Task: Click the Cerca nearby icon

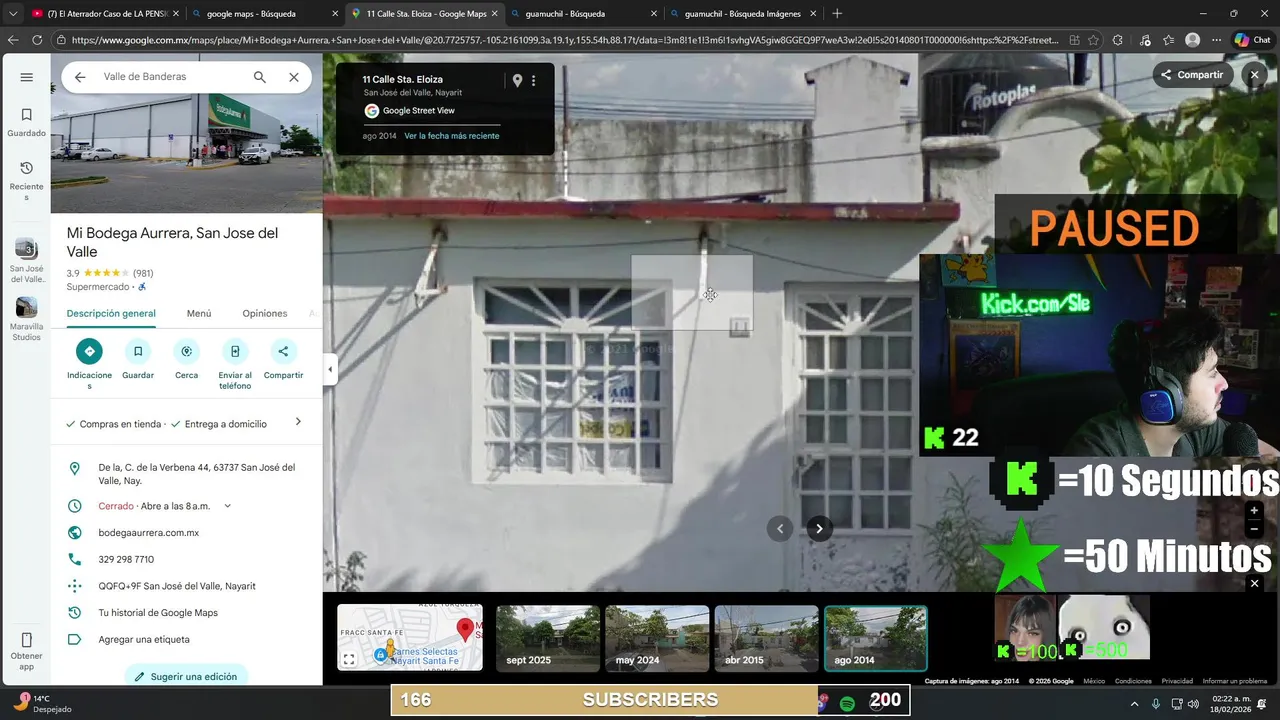Action: (x=186, y=351)
